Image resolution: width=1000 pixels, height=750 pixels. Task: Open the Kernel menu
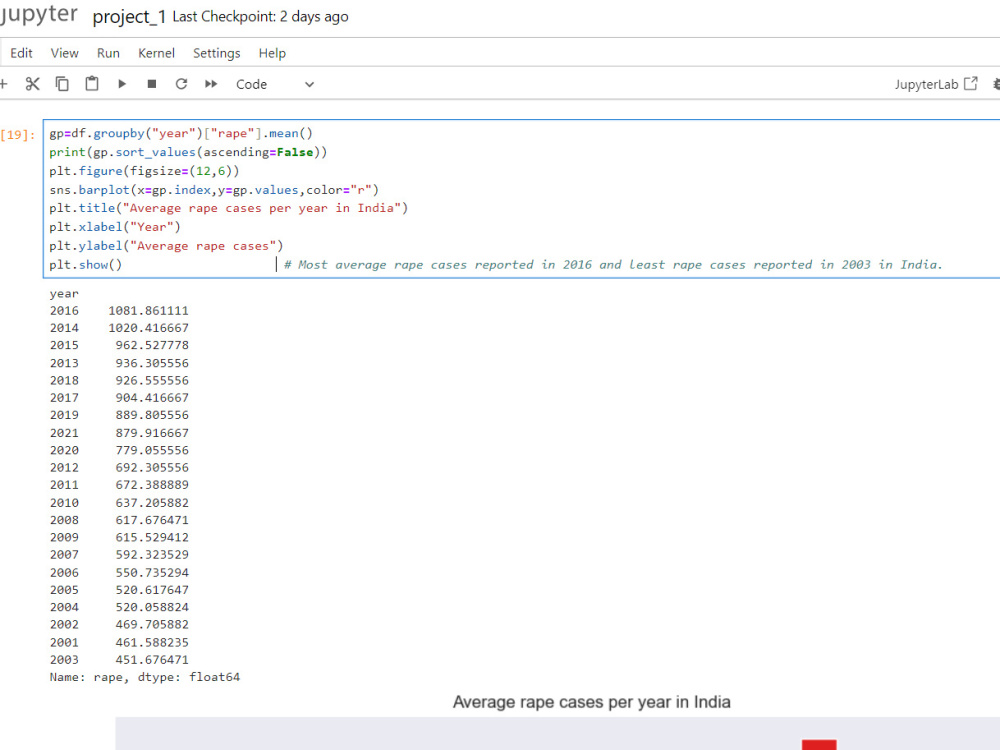pyautogui.click(x=156, y=53)
